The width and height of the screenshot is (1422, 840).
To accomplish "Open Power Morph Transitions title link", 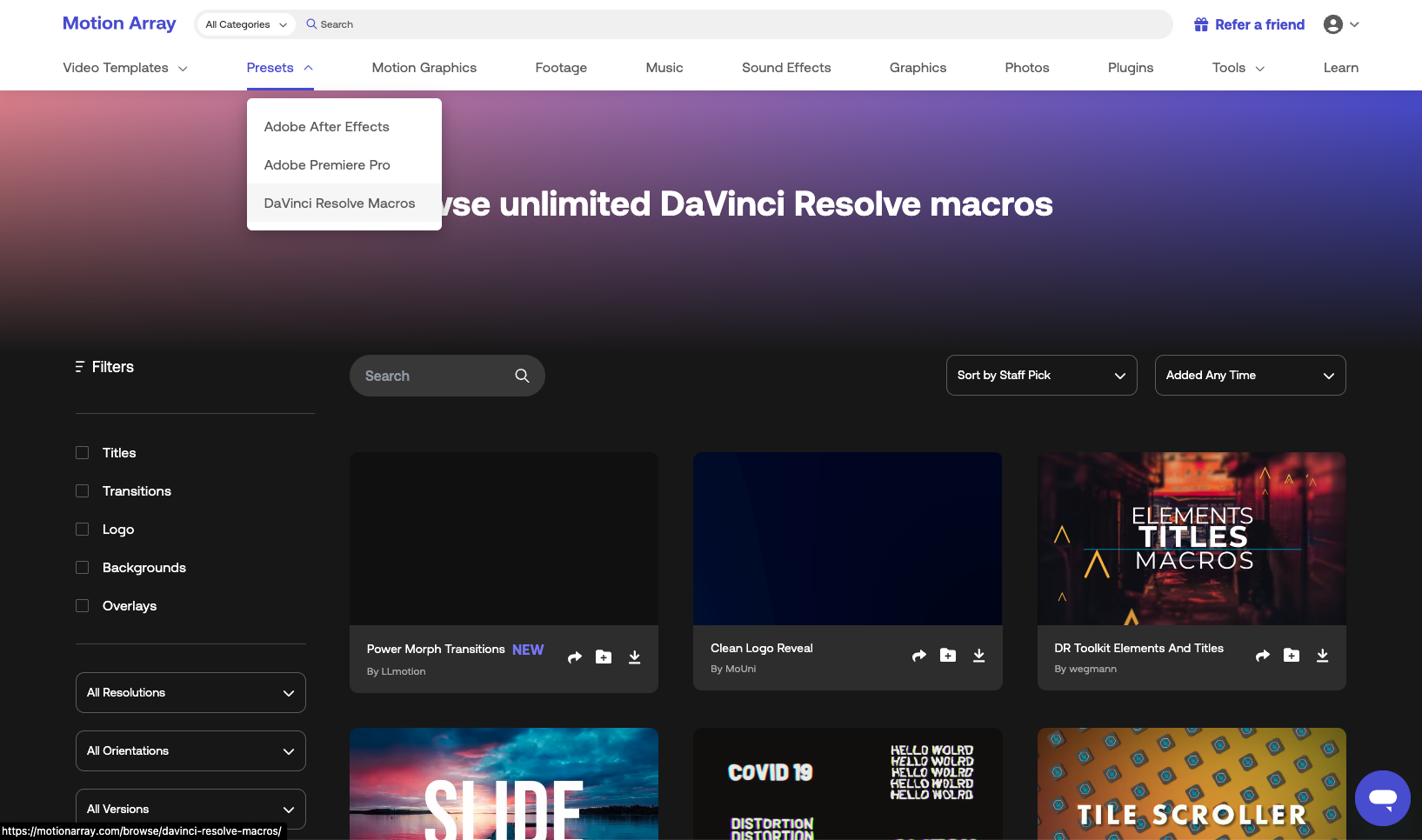I will [436, 650].
